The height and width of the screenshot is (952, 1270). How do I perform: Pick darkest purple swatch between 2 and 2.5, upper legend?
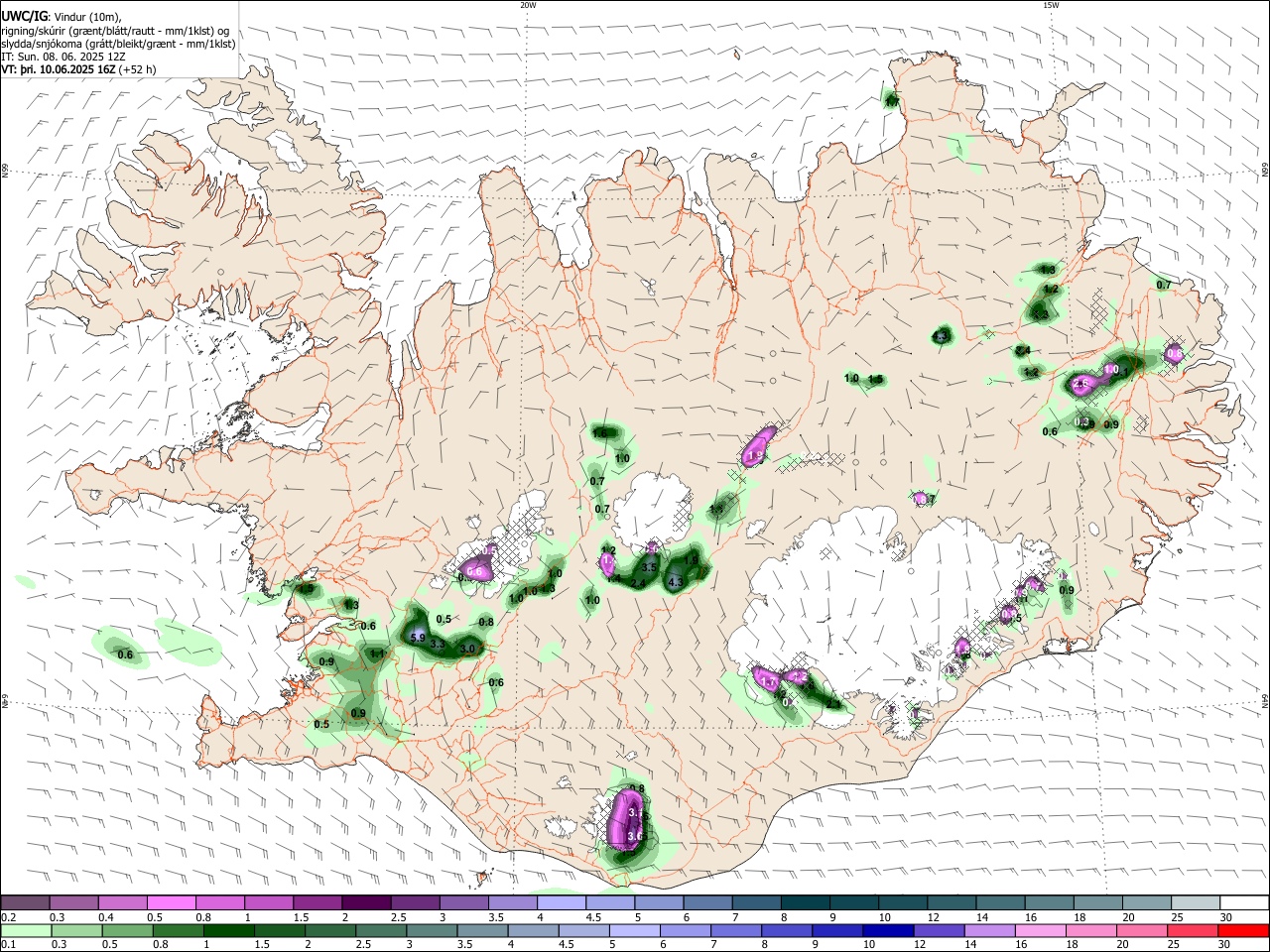pyautogui.click(x=366, y=902)
